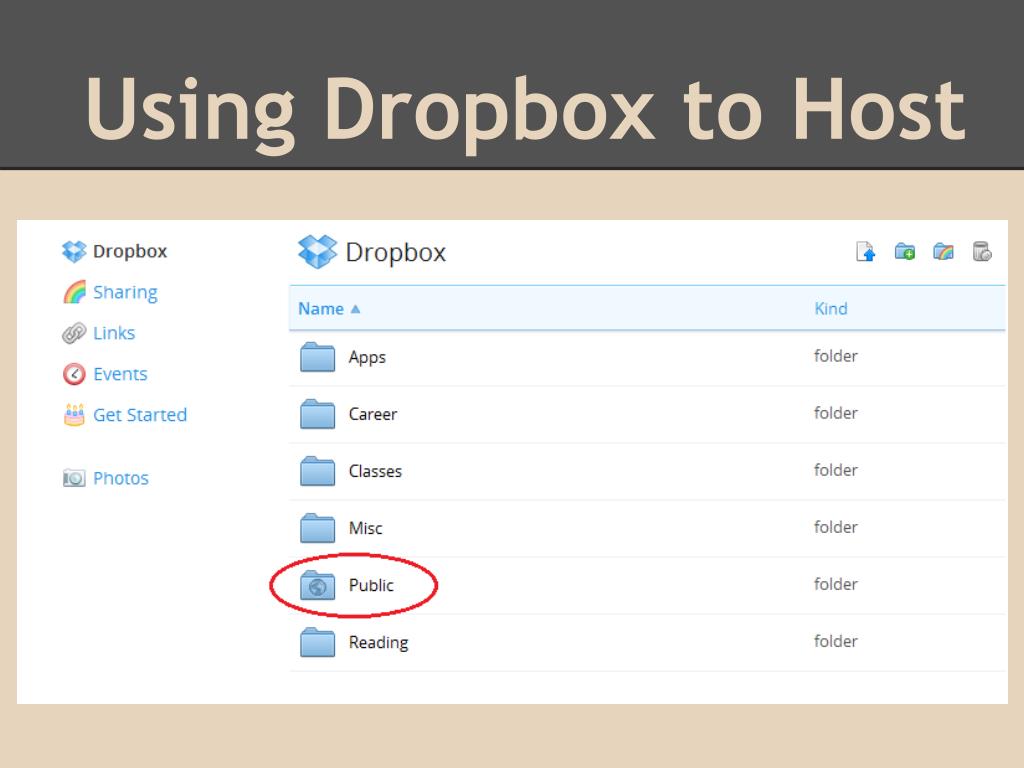This screenshot has width=1024, height=768.
Task: Click the Get Started cake icon
Action: click(74, 415)
